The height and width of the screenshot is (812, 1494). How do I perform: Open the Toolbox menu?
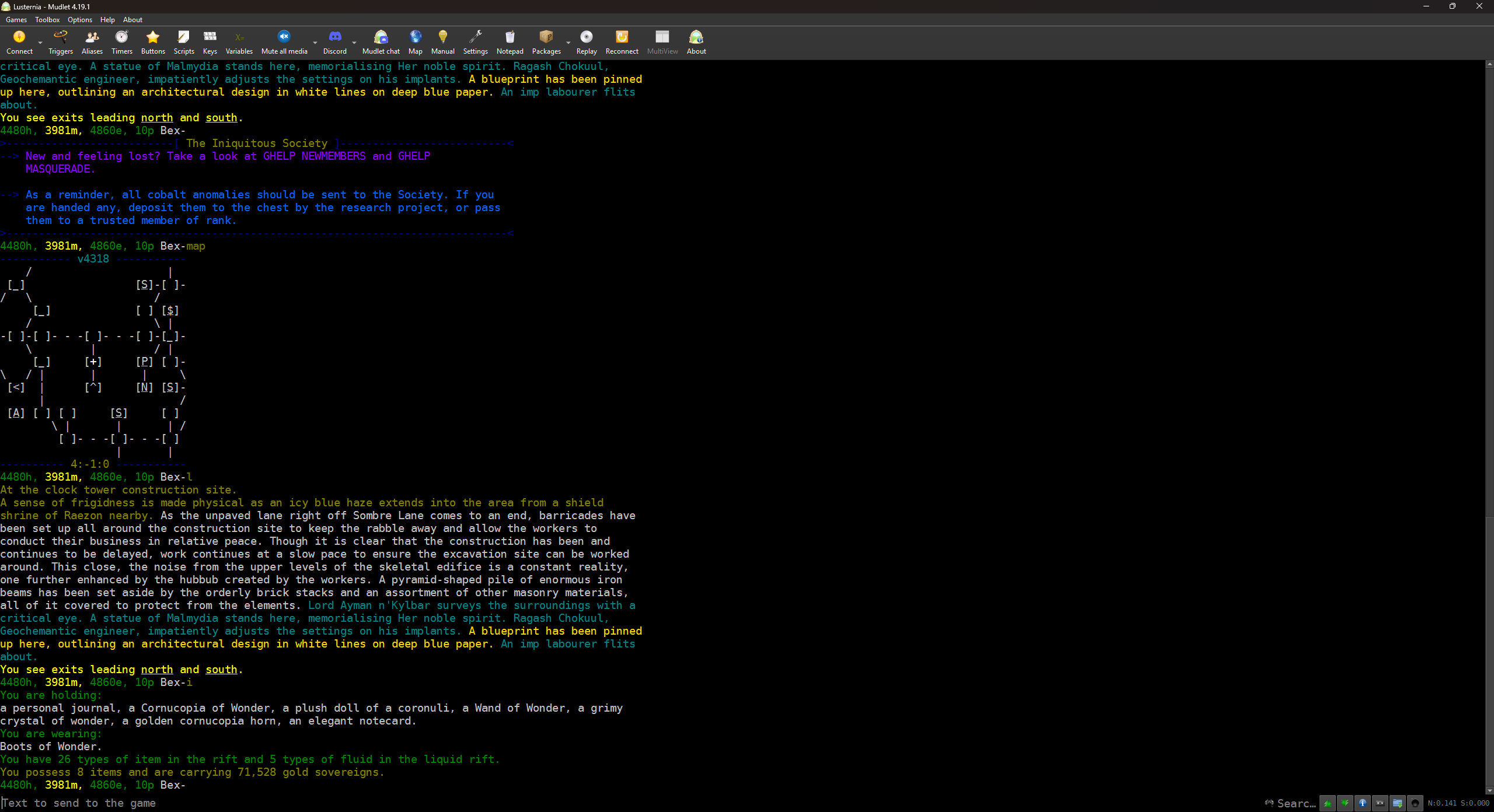pos(47,20)
